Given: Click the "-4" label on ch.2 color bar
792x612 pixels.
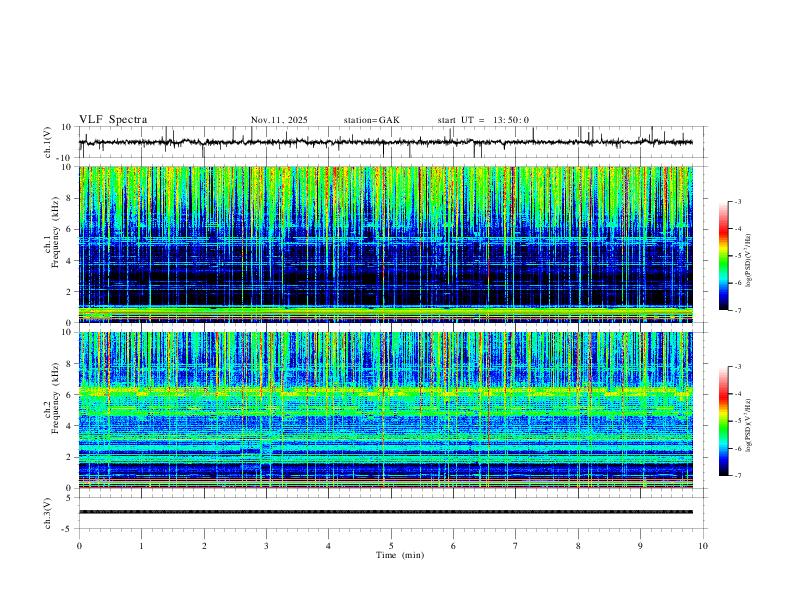Looking at the screenshot, I should pos(738,394).
